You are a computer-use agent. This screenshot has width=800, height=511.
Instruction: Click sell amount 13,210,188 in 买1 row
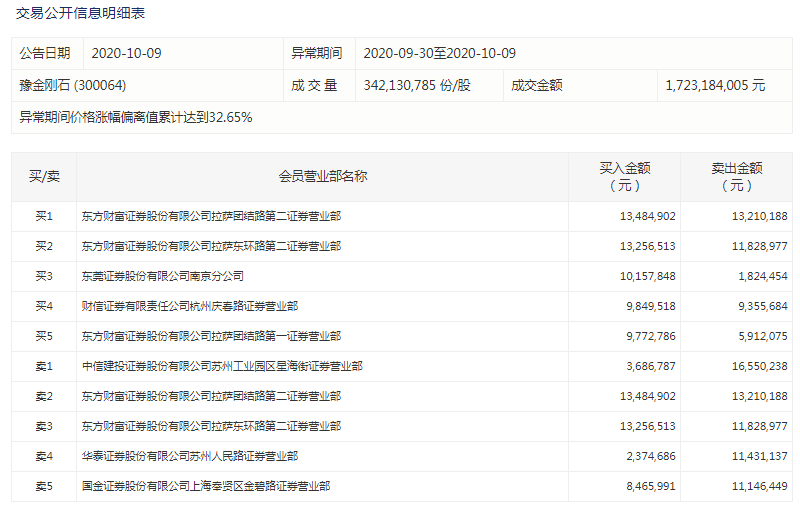[x=760, y=216]
